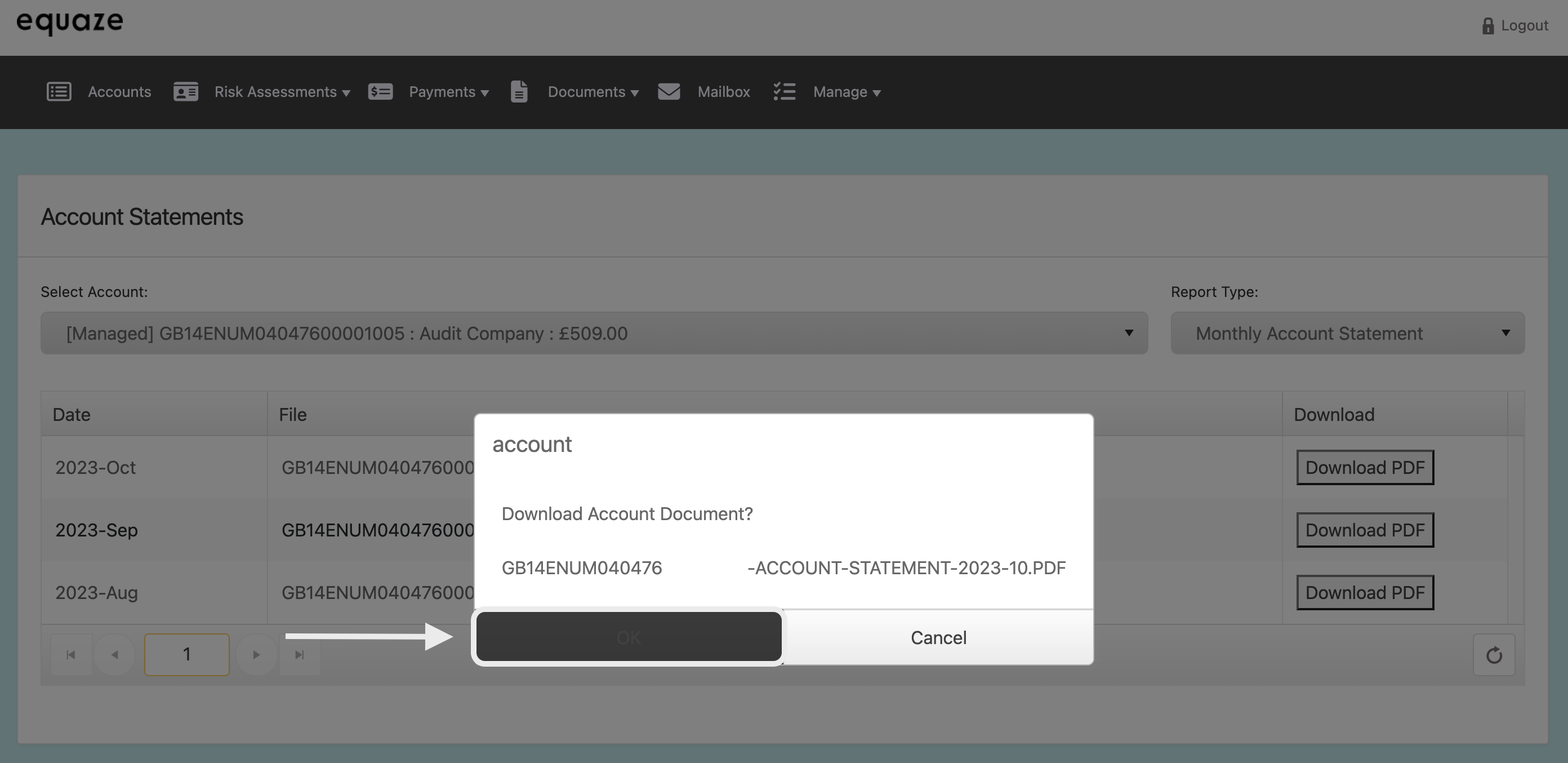Click the Accounts list icon
This screenshot has height=763, width=1568.
click(x=59, y=91)
